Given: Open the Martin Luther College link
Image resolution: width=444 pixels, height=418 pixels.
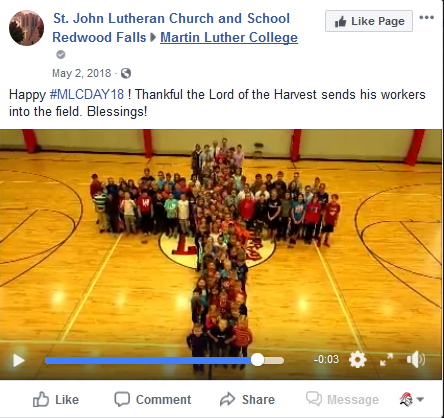Looking at the screenshot, I should (x=229, y=37).
